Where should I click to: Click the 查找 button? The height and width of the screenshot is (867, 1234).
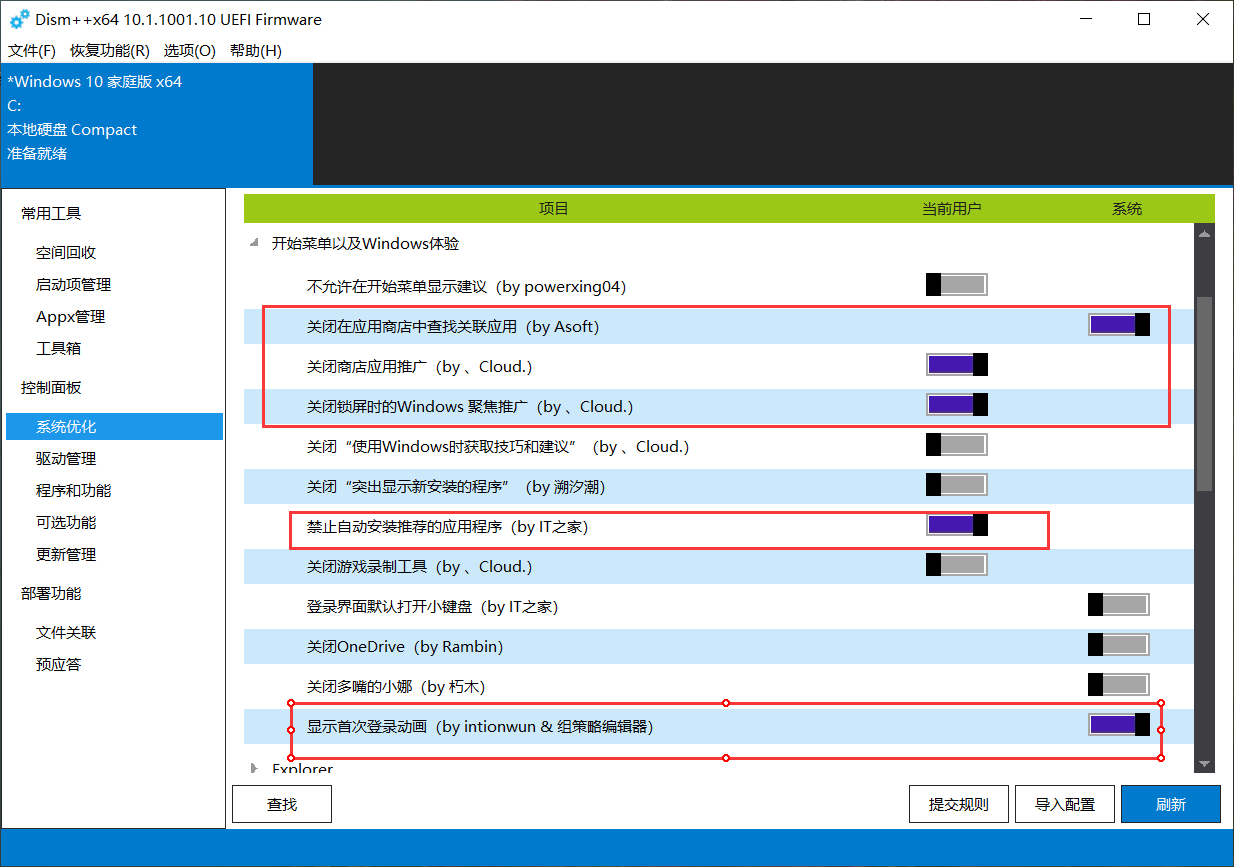282,804
